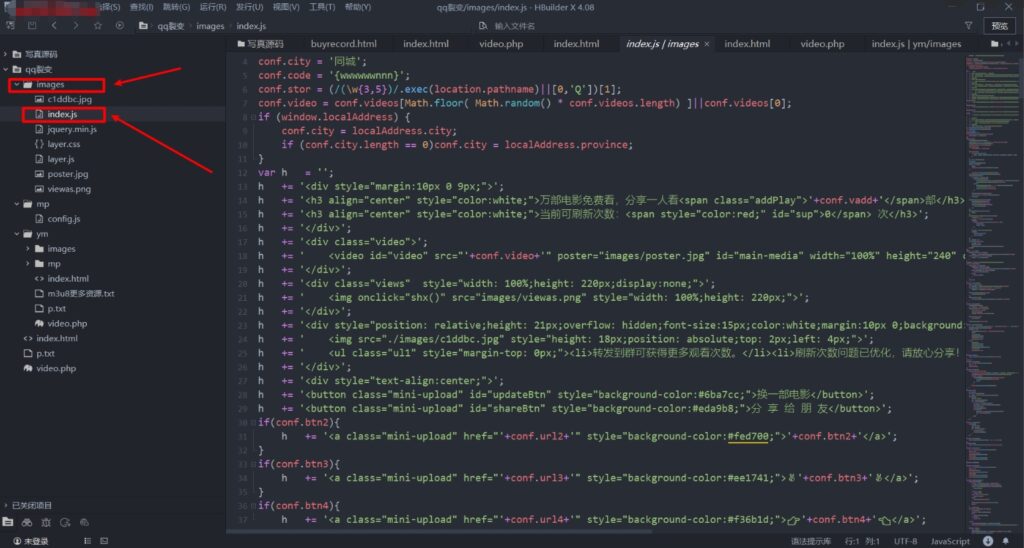The image size is (1024, 548).
Task: Click the #fed700 color value in code
Action: click(748, 436)
